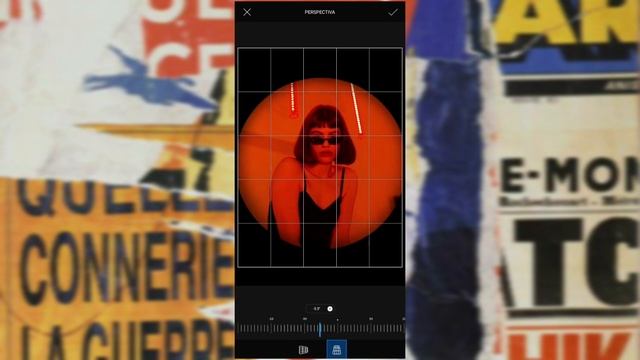This screenshot has width=640, height=360.
Task: Click the photo preview inside the grid
Action: tap(320, 158)
